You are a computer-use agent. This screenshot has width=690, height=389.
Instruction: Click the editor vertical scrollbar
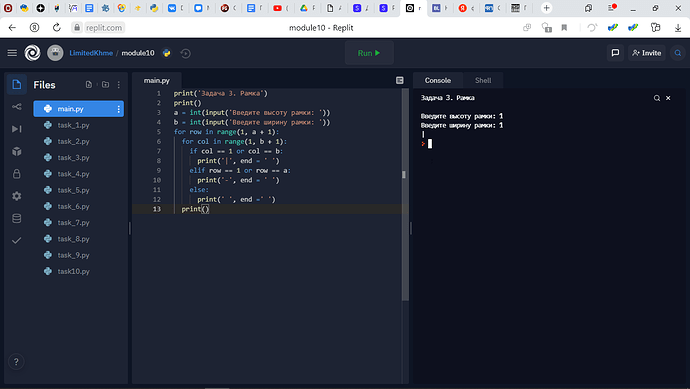click(404, 195)
